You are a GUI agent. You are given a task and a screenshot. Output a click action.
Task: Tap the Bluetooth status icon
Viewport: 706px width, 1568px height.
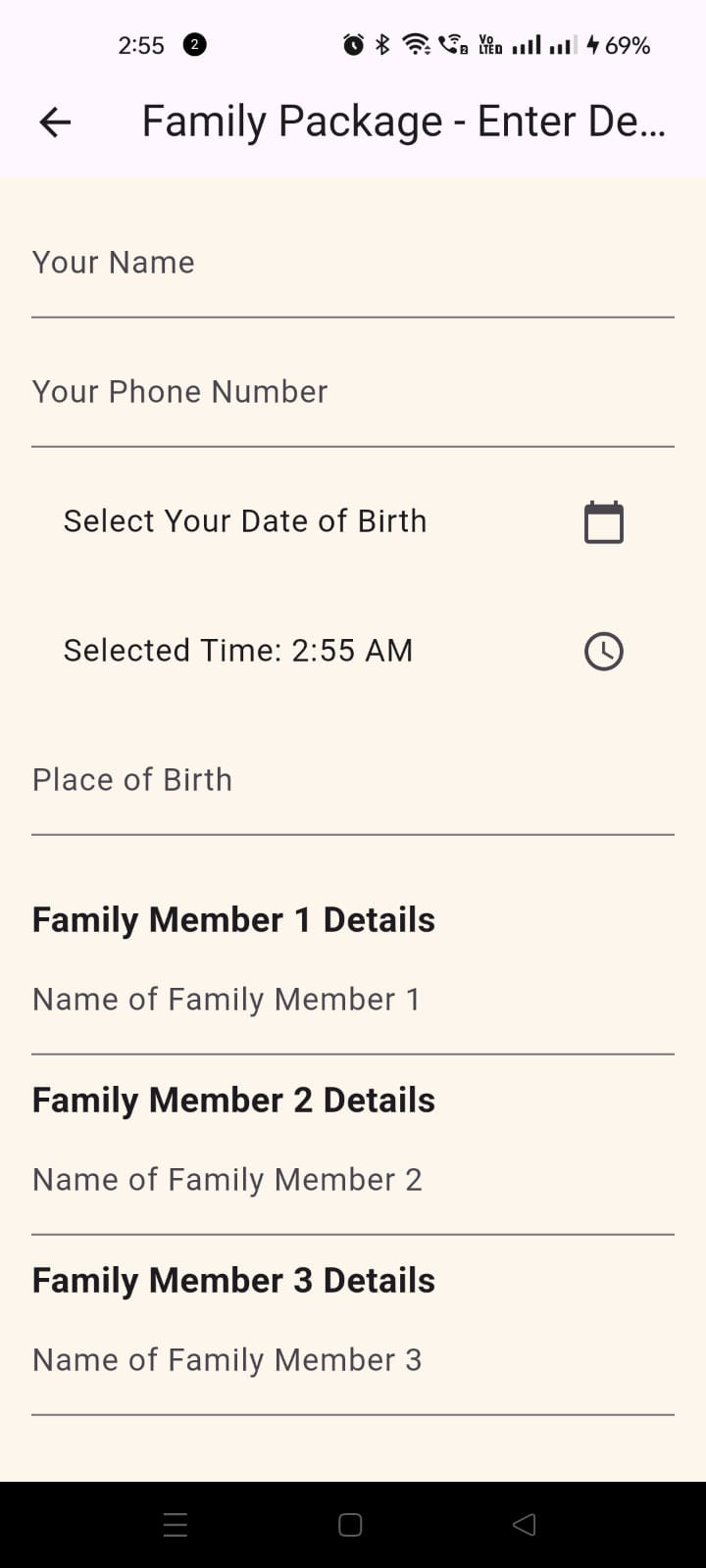[383, 45]
